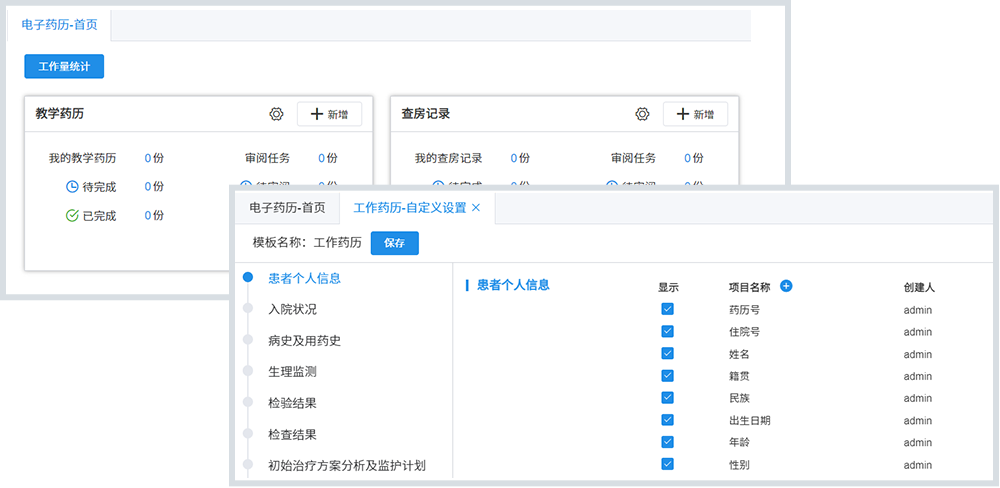Screen dimensions: 1000x488
Task: Click the 工作量统计 button
Action: (64, 66)
